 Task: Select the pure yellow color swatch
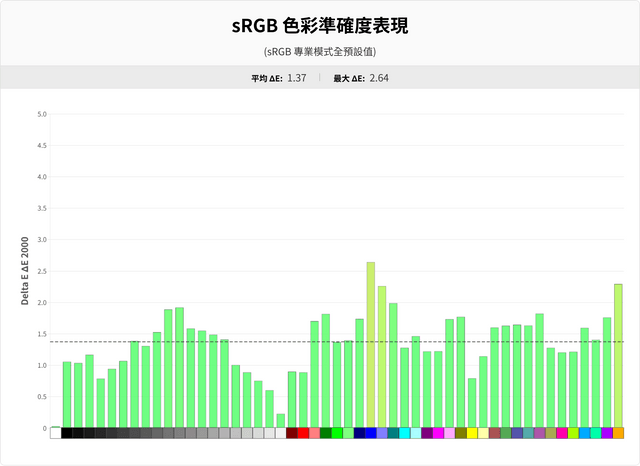pos(472,433)
